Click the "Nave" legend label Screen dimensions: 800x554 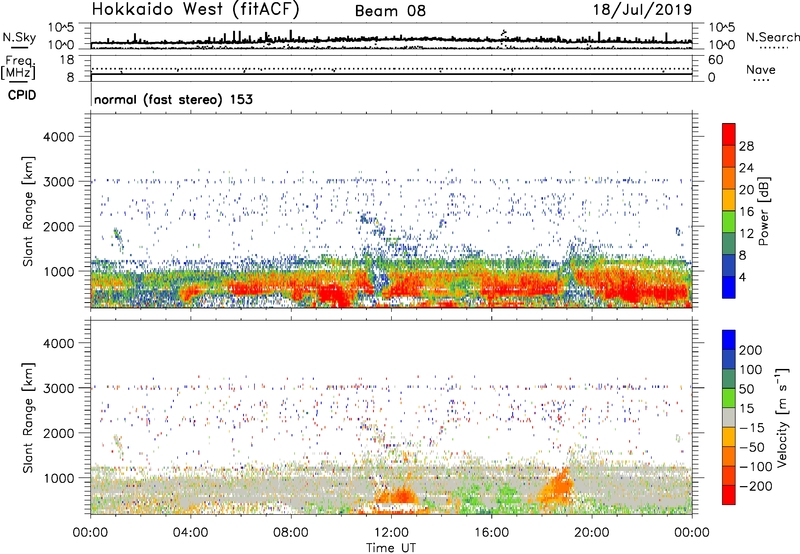[x=761, y=69]
